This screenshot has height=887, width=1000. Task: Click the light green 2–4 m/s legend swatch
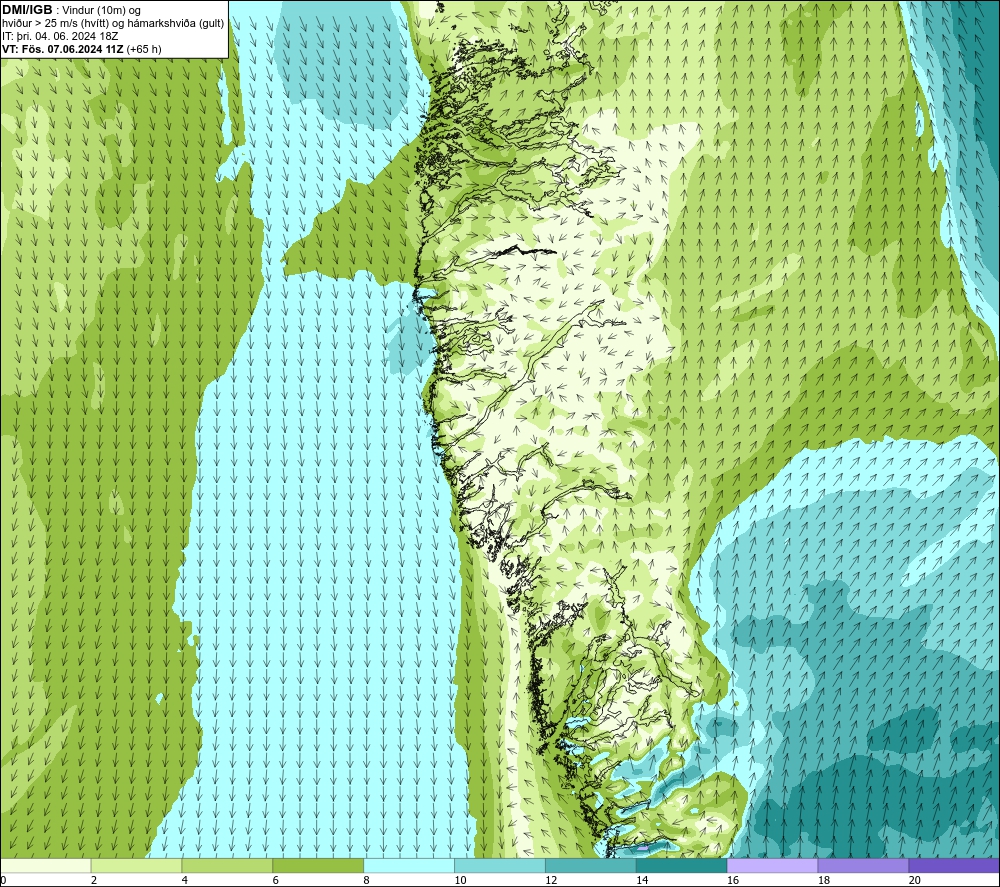click(x=136, y=865)
